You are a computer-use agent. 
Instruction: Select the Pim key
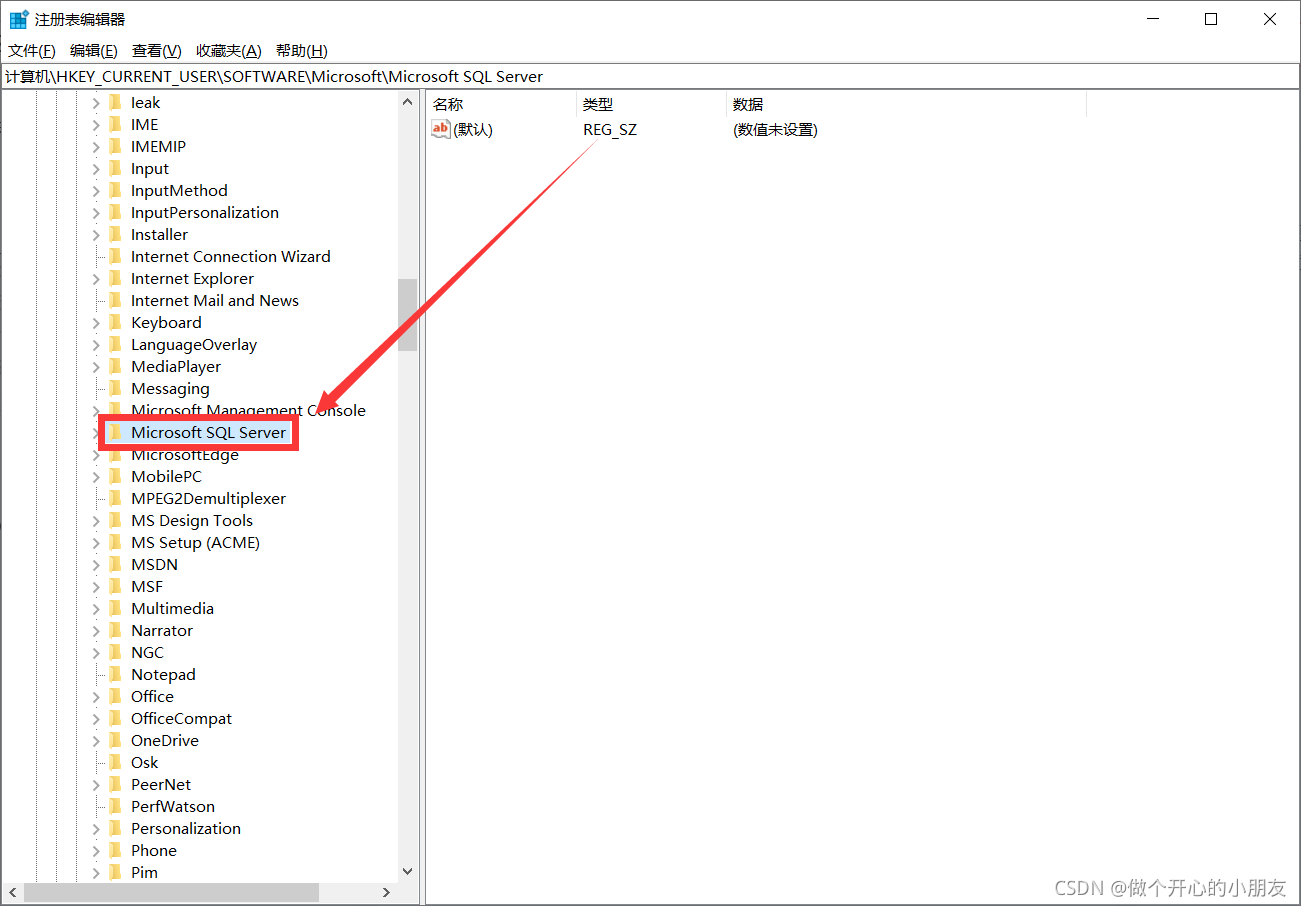(144, 872)
